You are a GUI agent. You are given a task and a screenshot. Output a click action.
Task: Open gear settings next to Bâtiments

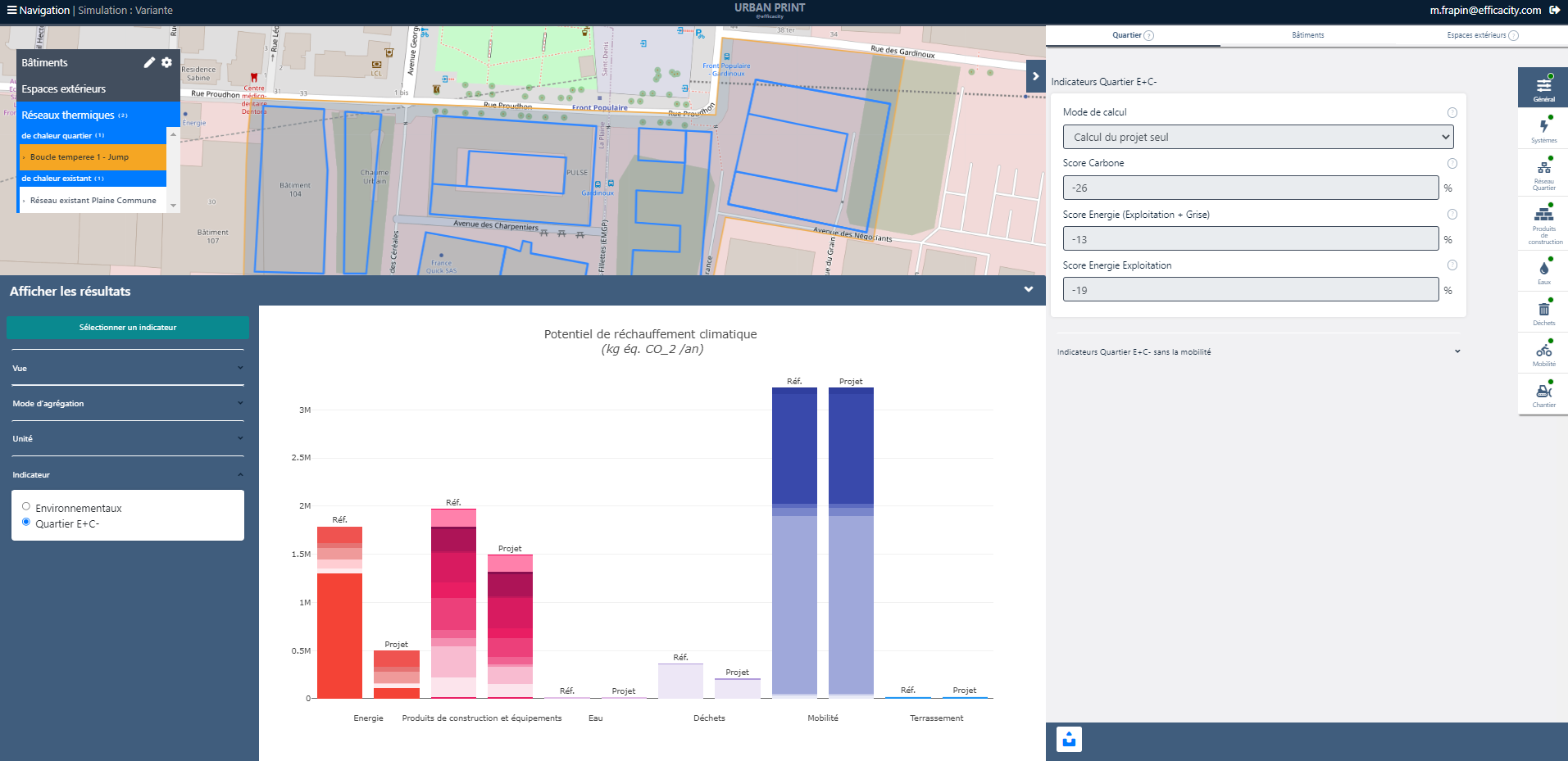pos(167,62)
